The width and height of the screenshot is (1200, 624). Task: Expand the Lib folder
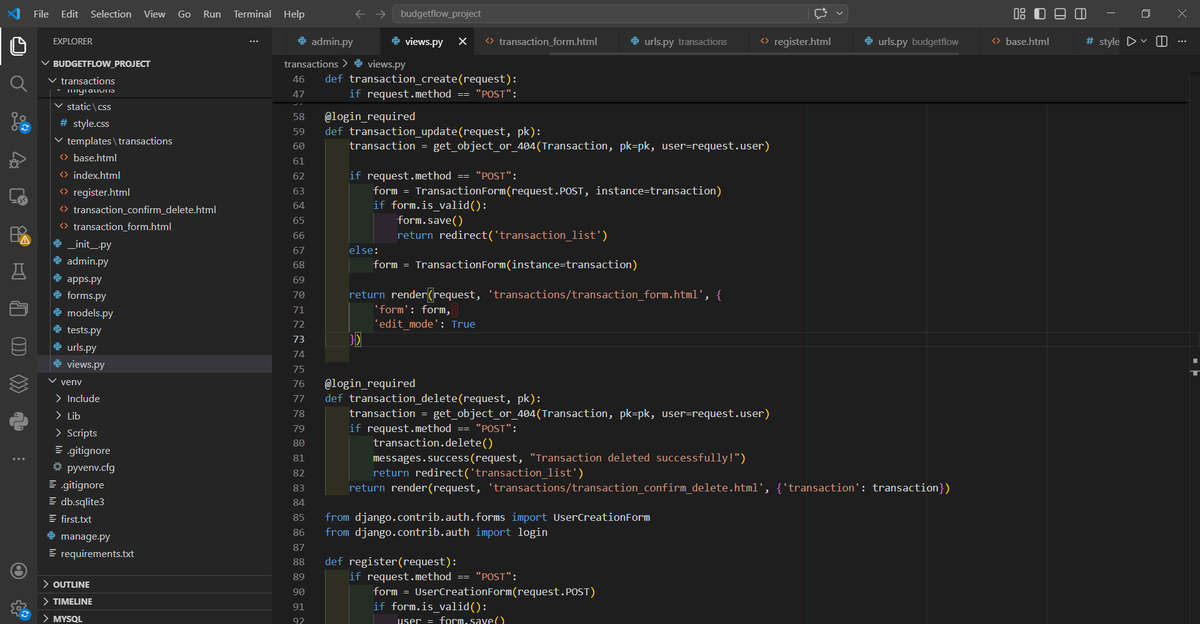(x=59, y=415)
